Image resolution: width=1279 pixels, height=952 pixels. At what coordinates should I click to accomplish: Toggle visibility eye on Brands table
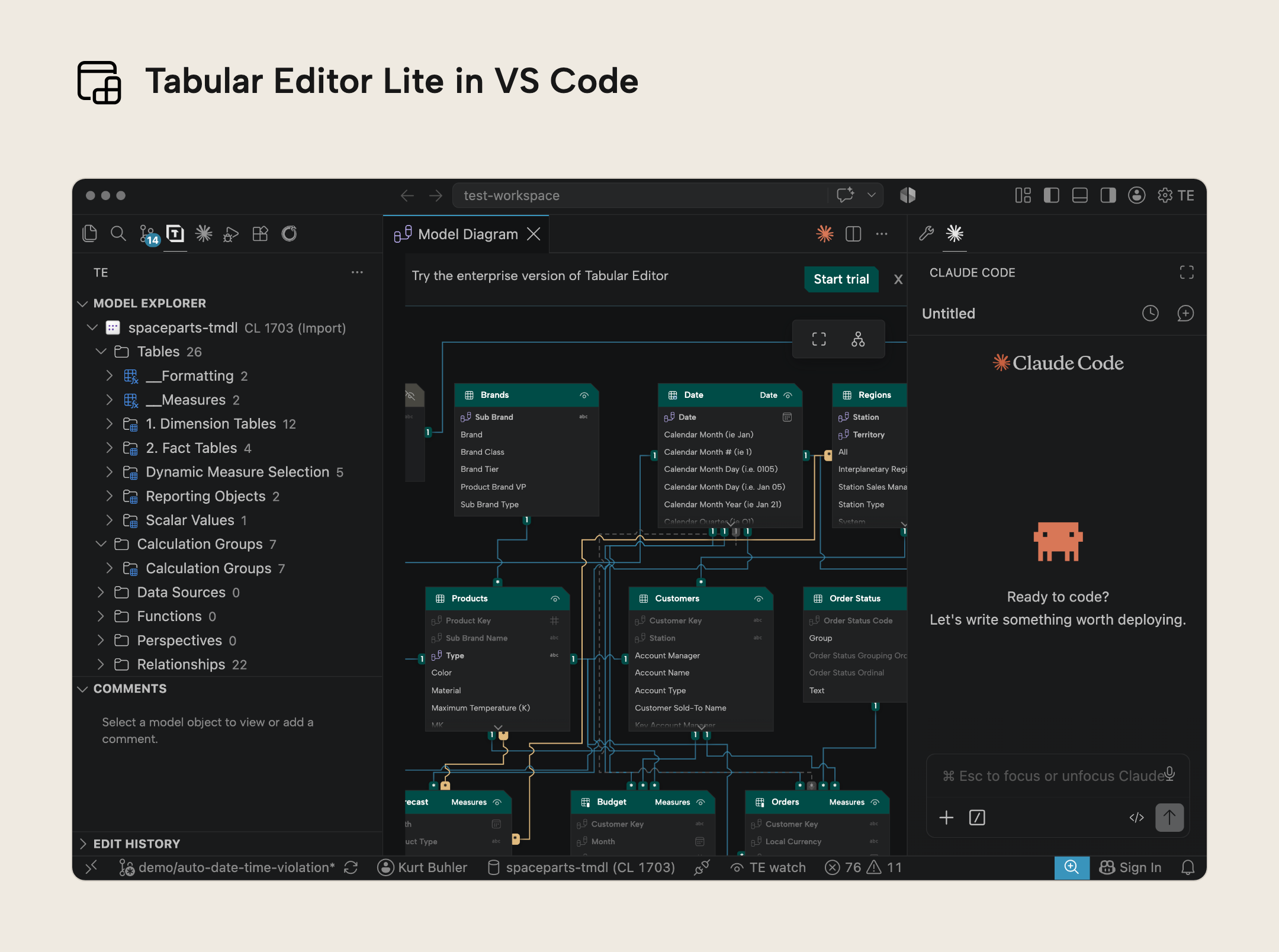584,395
